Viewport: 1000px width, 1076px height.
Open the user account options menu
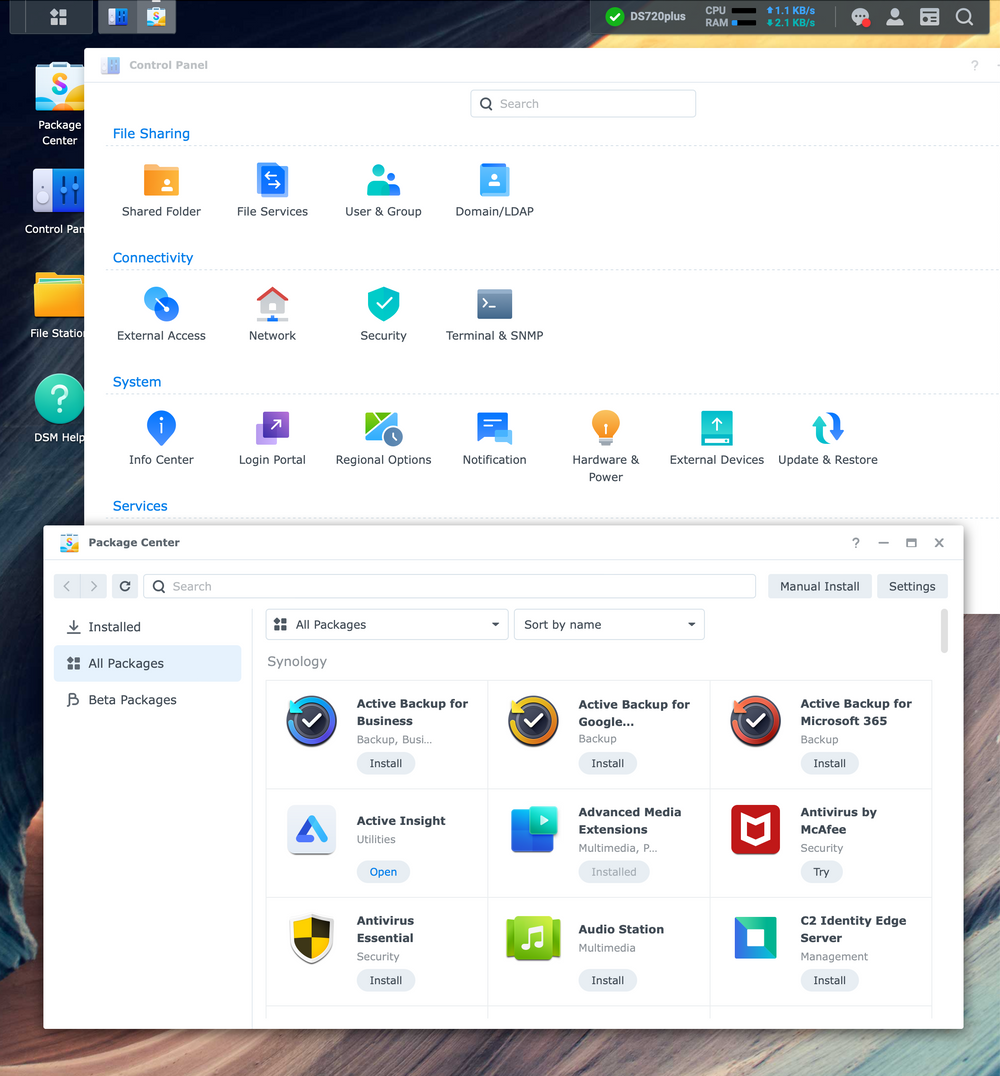[894, 16]
